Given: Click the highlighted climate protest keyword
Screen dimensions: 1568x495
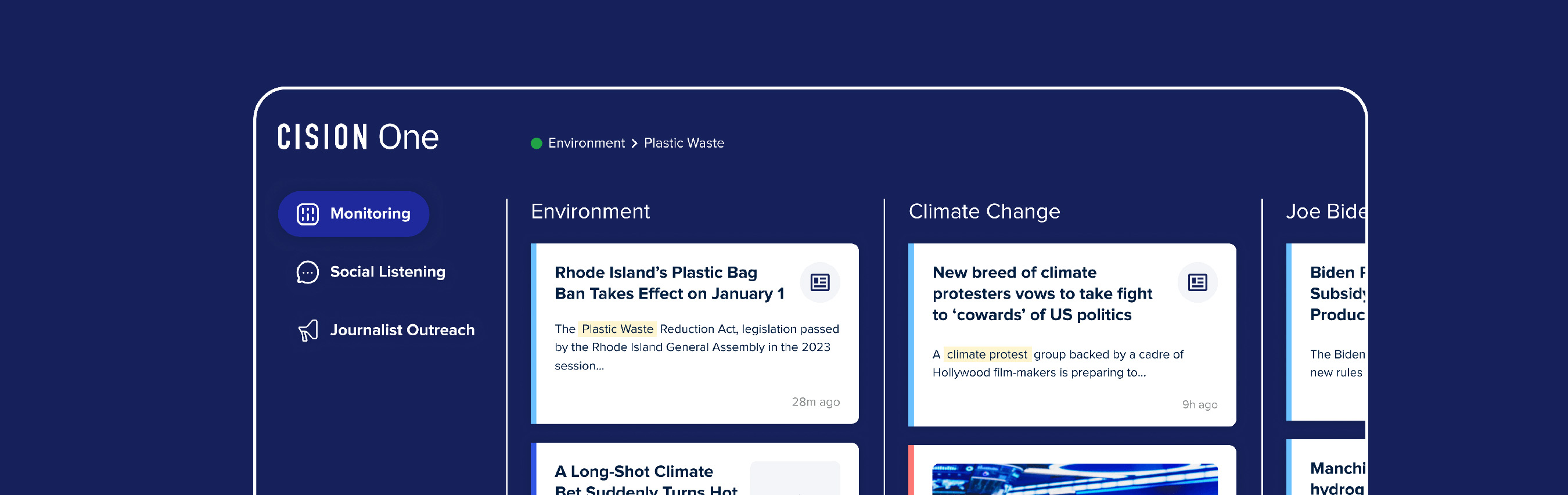Looking at the screenshot, I should coord(986,354).
